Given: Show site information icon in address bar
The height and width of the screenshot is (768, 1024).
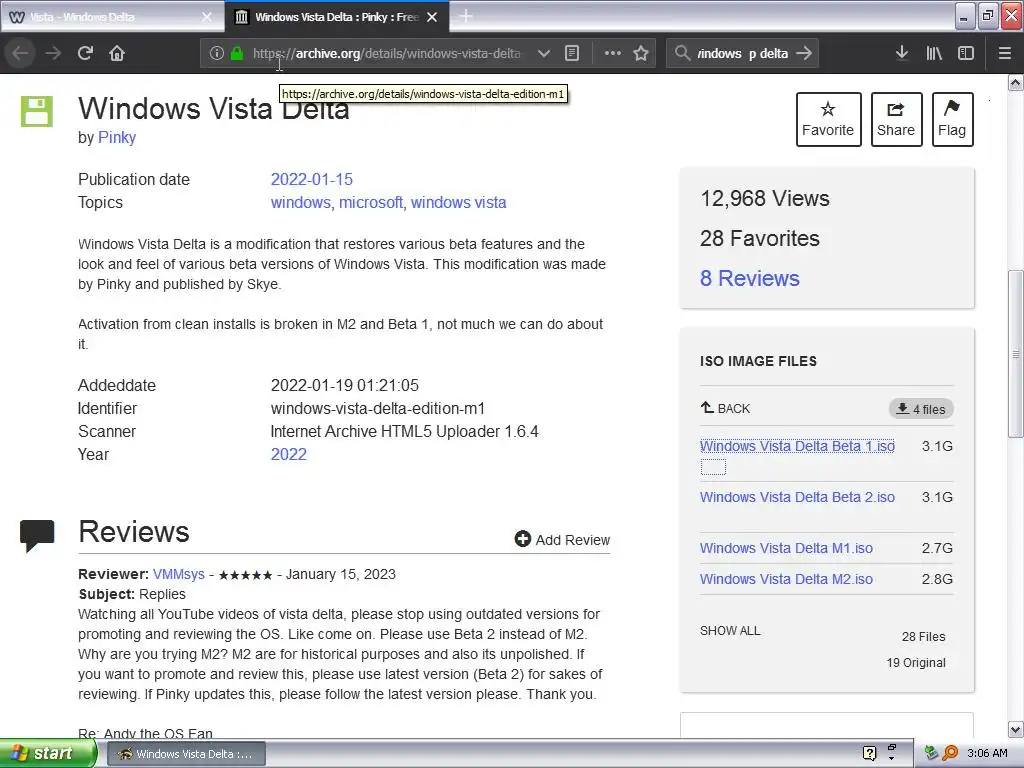Looking at the screenshot, I should coord(217,54).
